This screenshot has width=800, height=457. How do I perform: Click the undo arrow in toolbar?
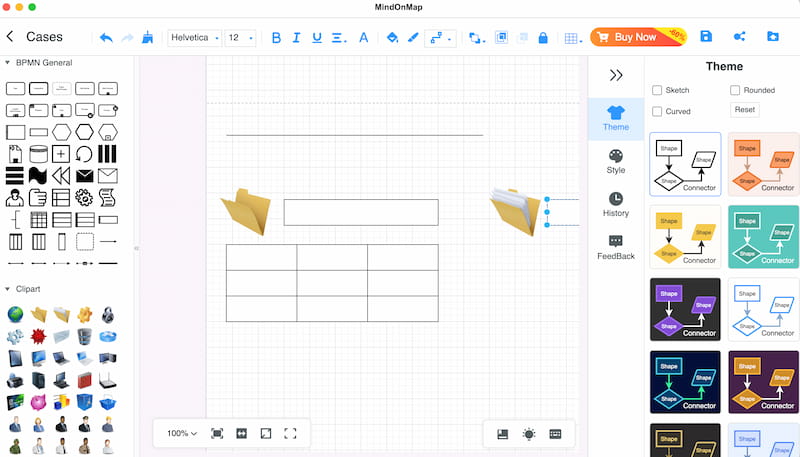tap(106, 37)
